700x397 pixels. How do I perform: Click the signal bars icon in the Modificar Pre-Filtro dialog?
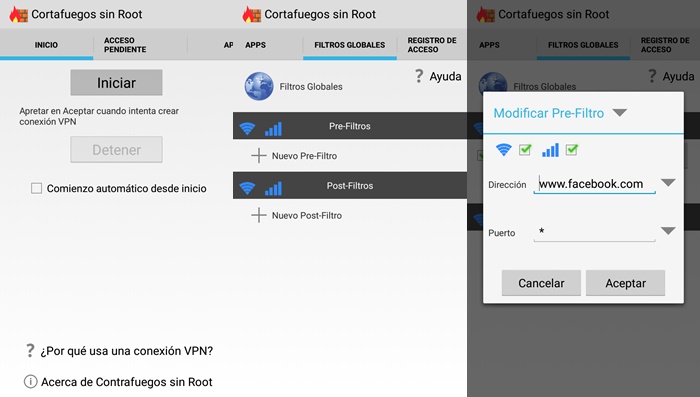point(550,150)
